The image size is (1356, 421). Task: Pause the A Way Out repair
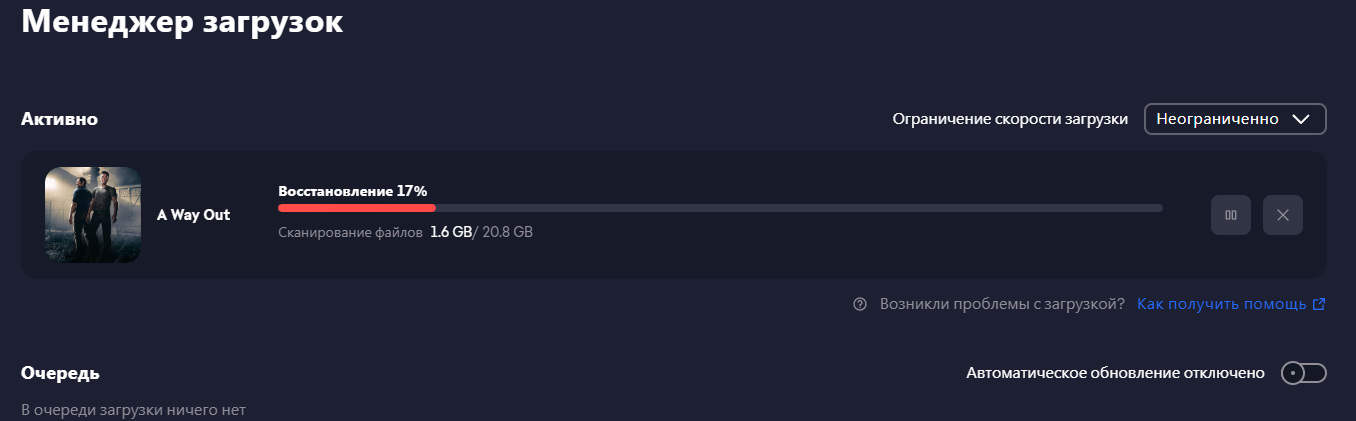point(1231,215)
